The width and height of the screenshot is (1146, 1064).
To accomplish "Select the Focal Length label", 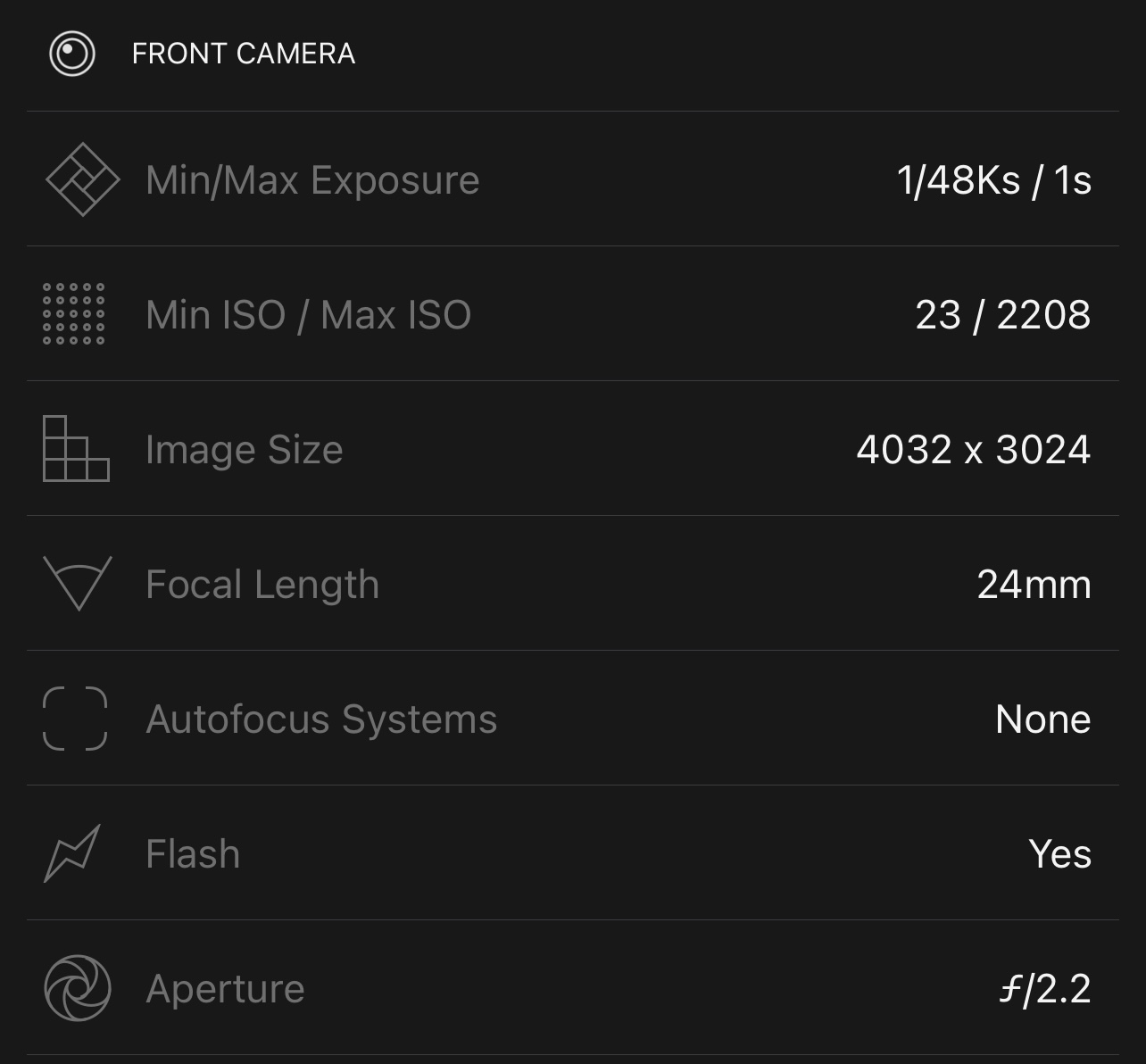I will [x=262, y=585].
